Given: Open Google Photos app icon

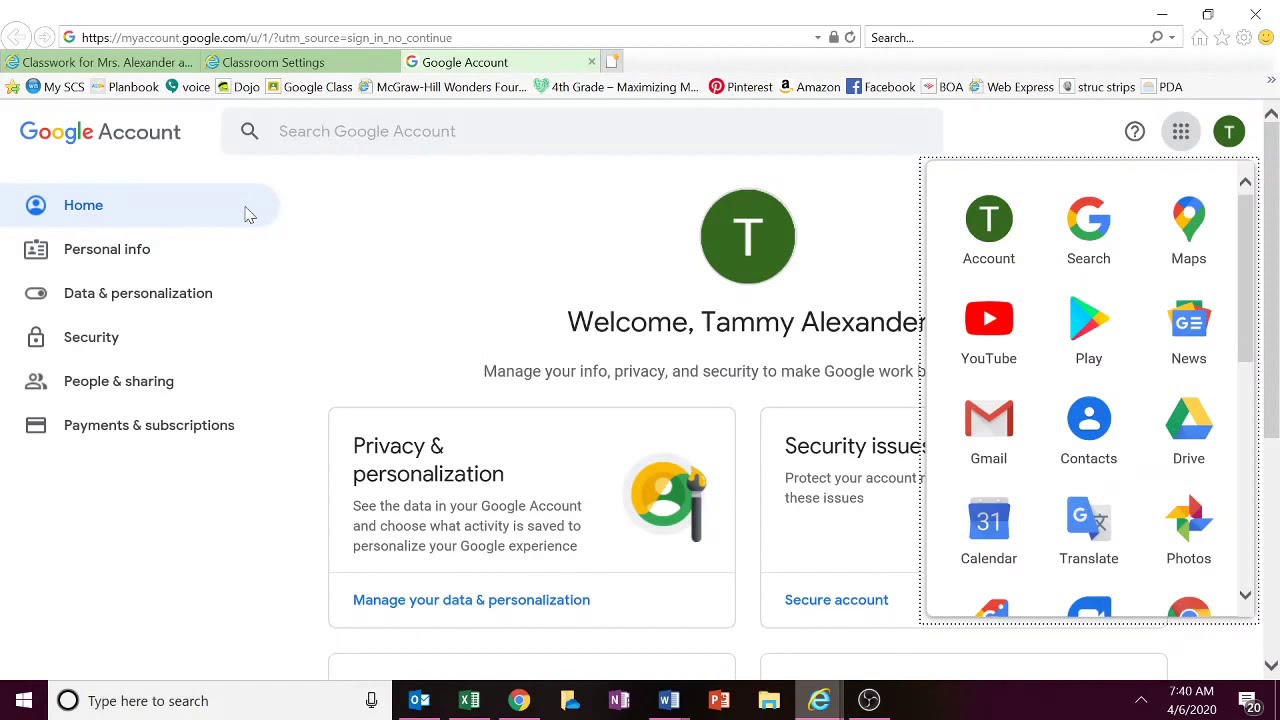Looking at the screenshot, I should (x=1188, y=531).
